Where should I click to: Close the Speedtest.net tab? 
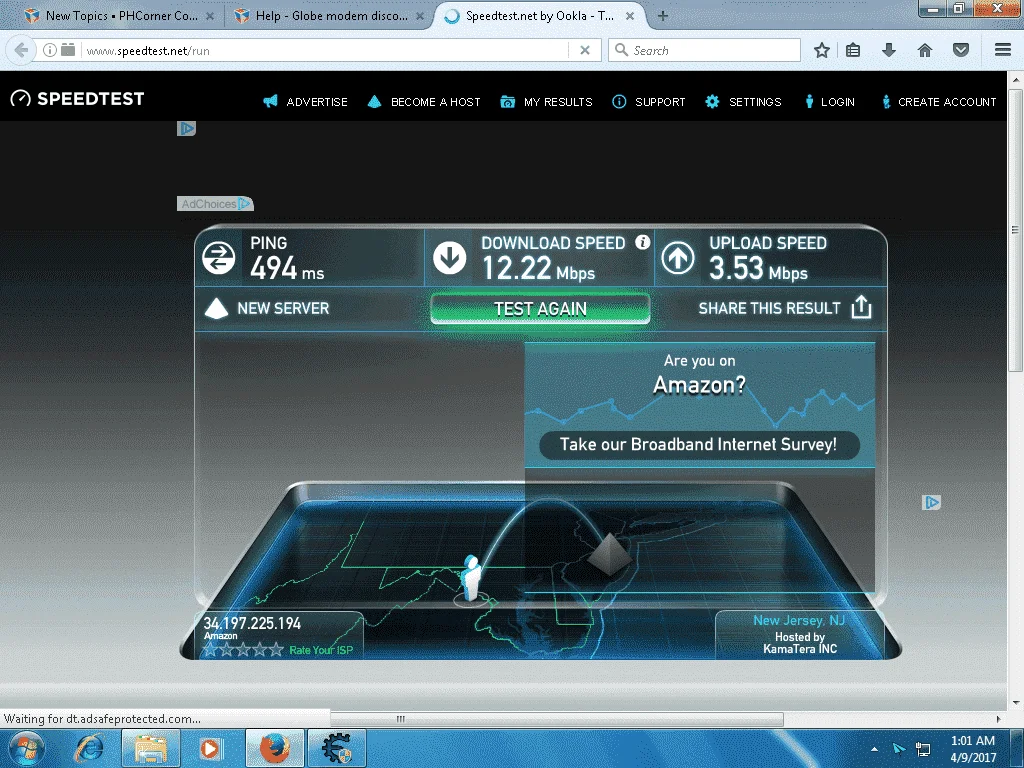coord(630,16)
